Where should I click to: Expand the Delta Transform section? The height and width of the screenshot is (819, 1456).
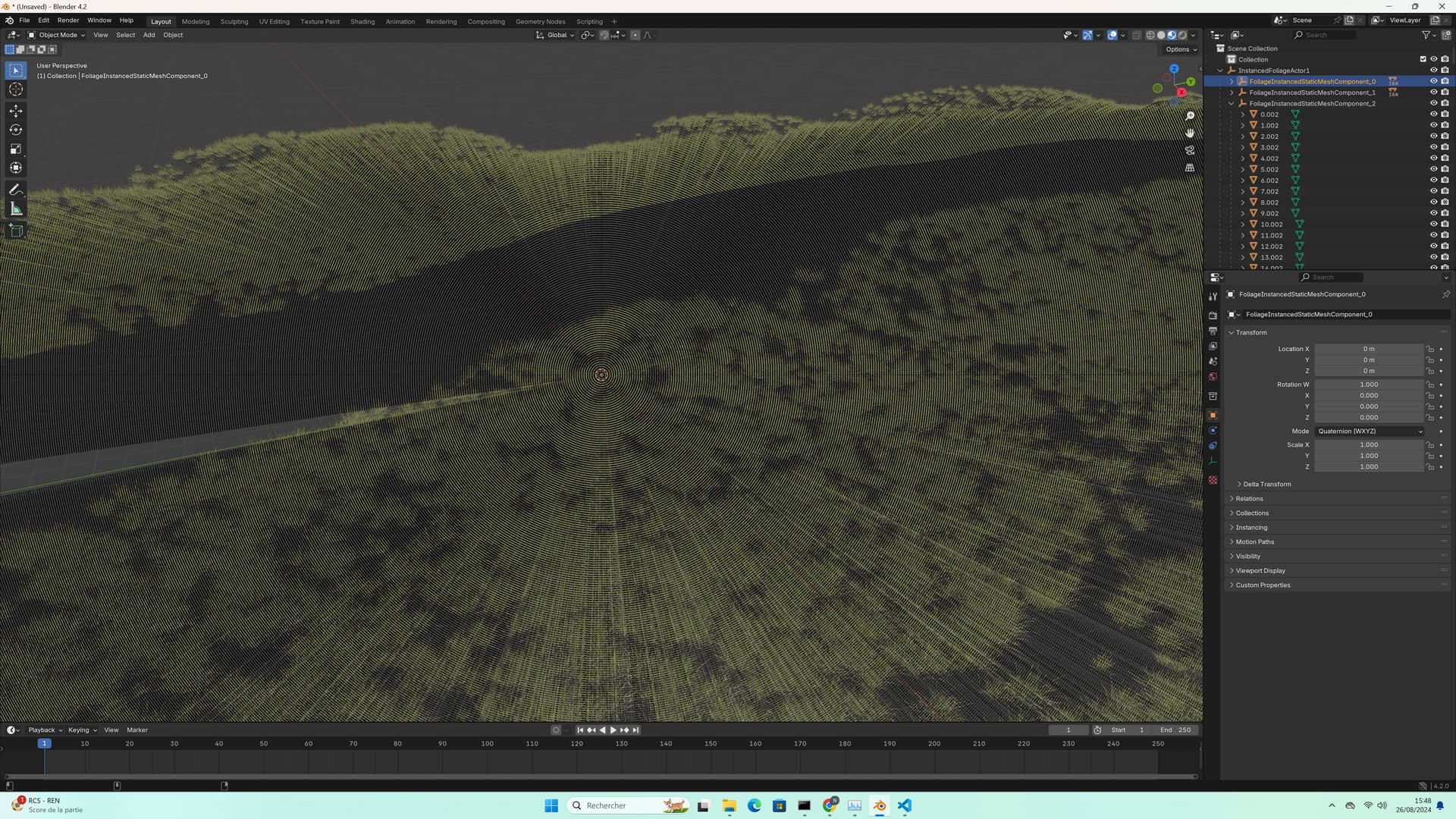point(1266,484)
